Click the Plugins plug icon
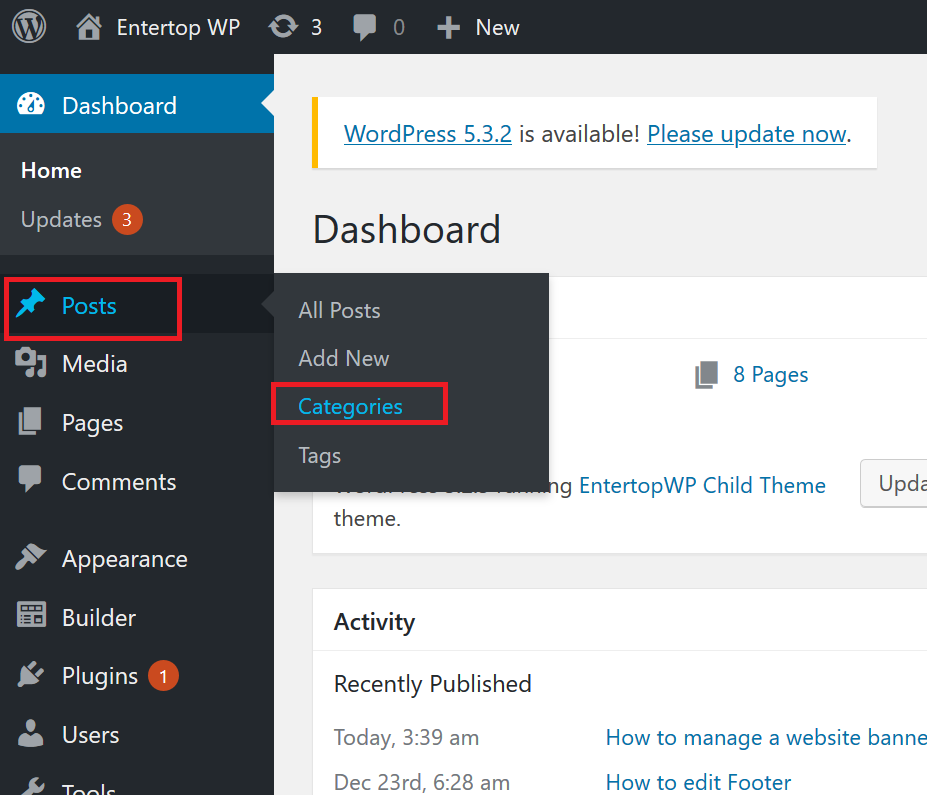This screenshot has width=927, height=795. coord(31,674)
